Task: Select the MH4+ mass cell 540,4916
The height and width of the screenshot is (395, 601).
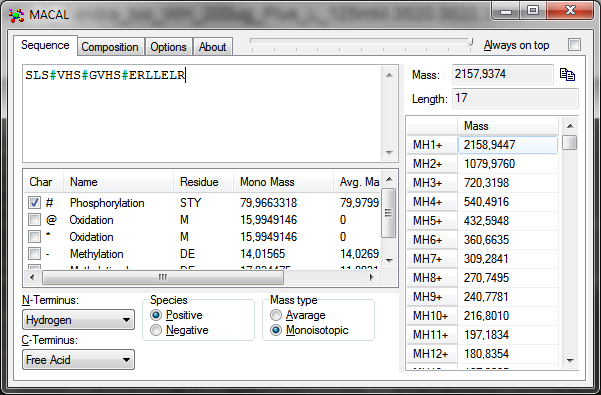Action: pos(508,202)
